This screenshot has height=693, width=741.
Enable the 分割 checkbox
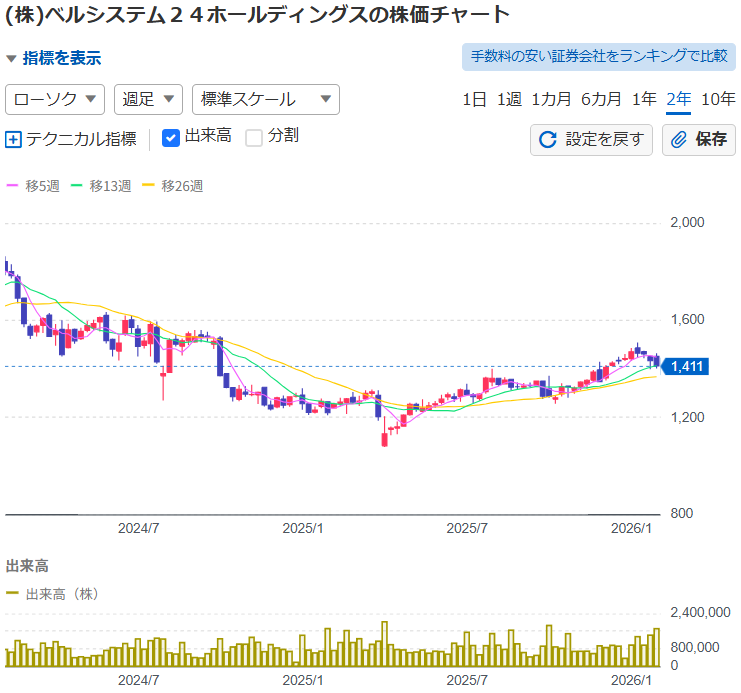[254, 137]
